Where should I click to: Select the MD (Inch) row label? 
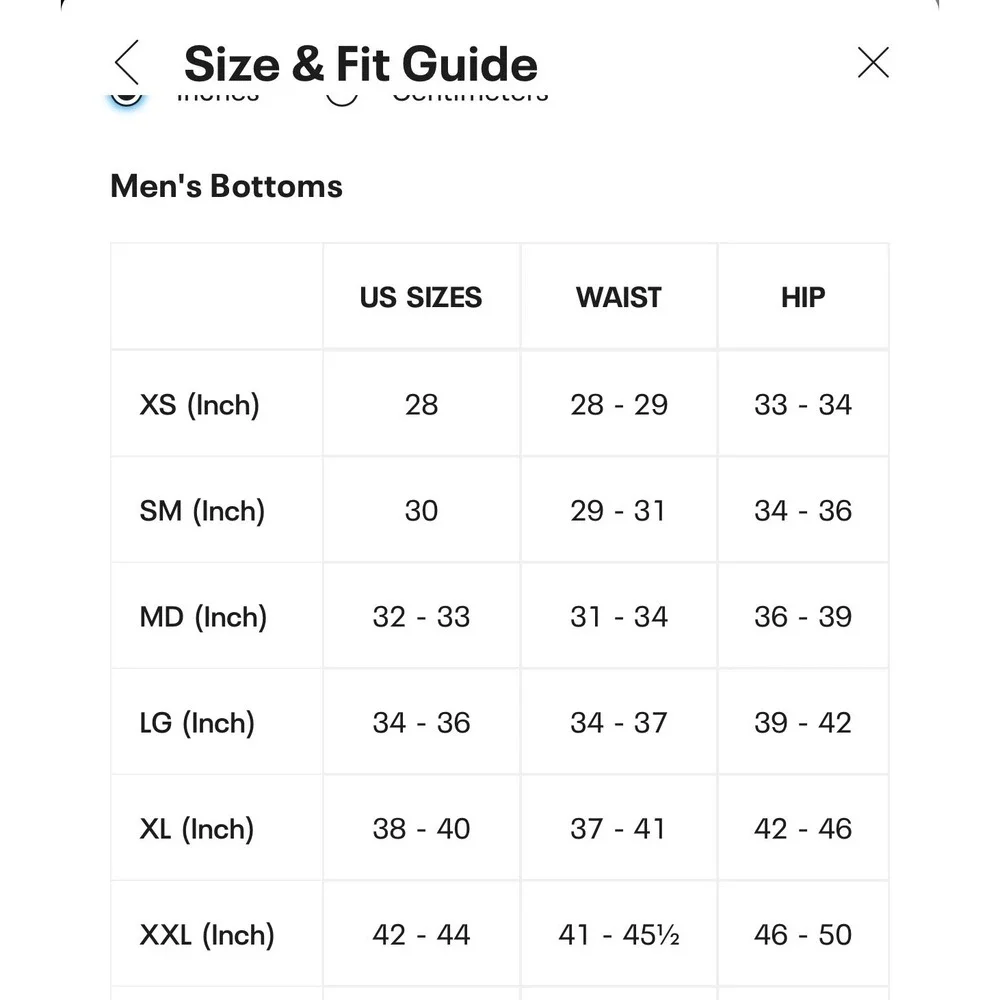point(203,617)
